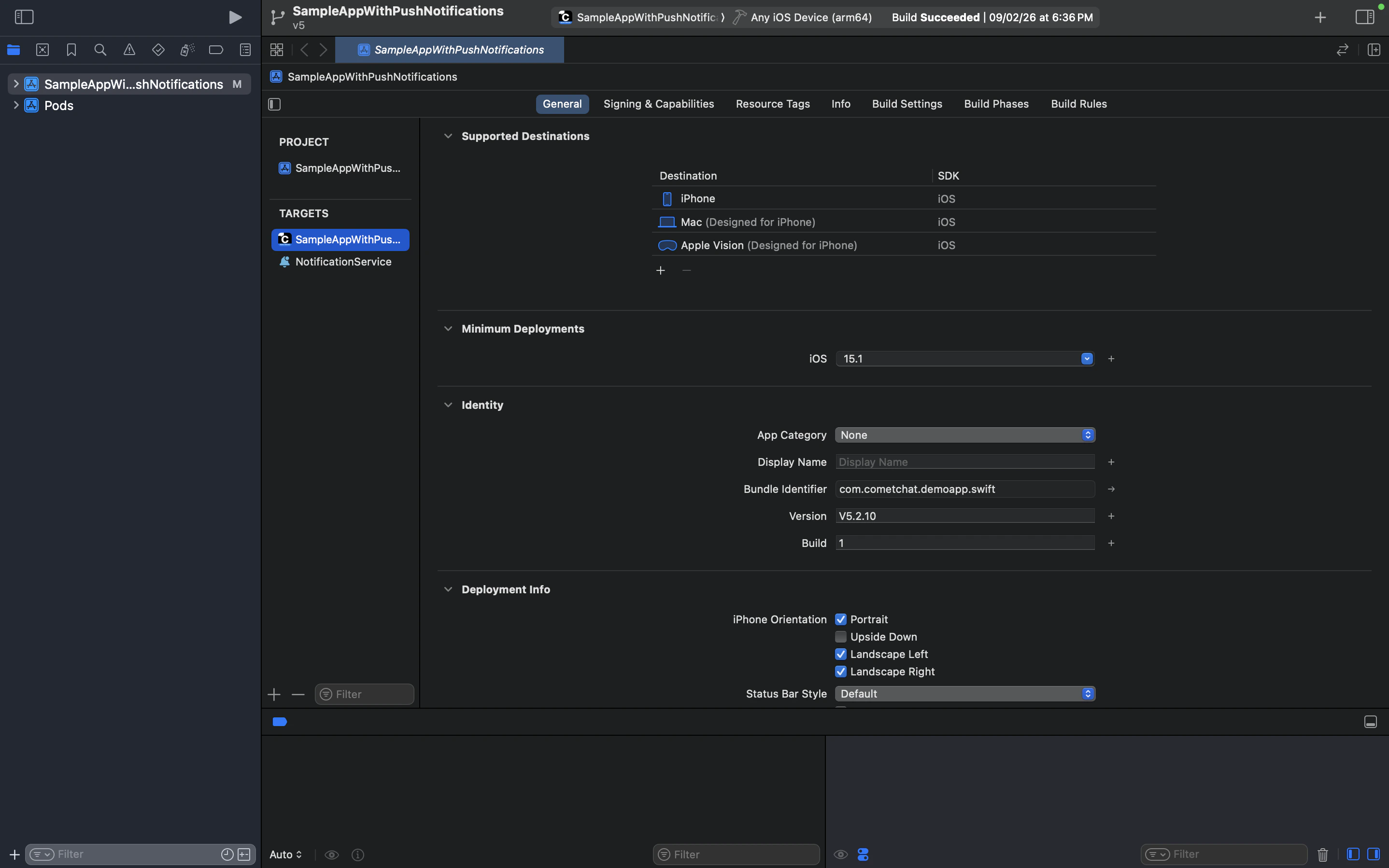Open the Bookmarks navigator icon

(x=71, y=49)
